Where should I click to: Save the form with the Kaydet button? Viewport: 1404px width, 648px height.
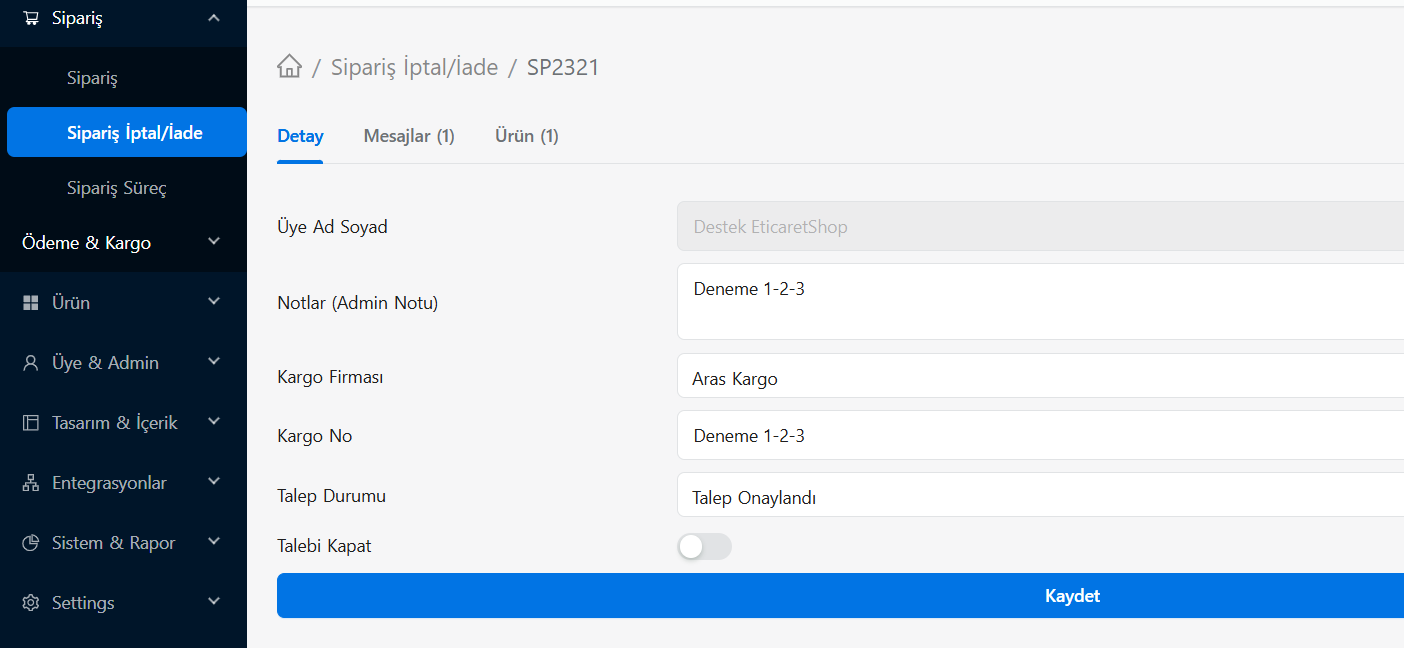pyautogui.click(x=840, y=595)
